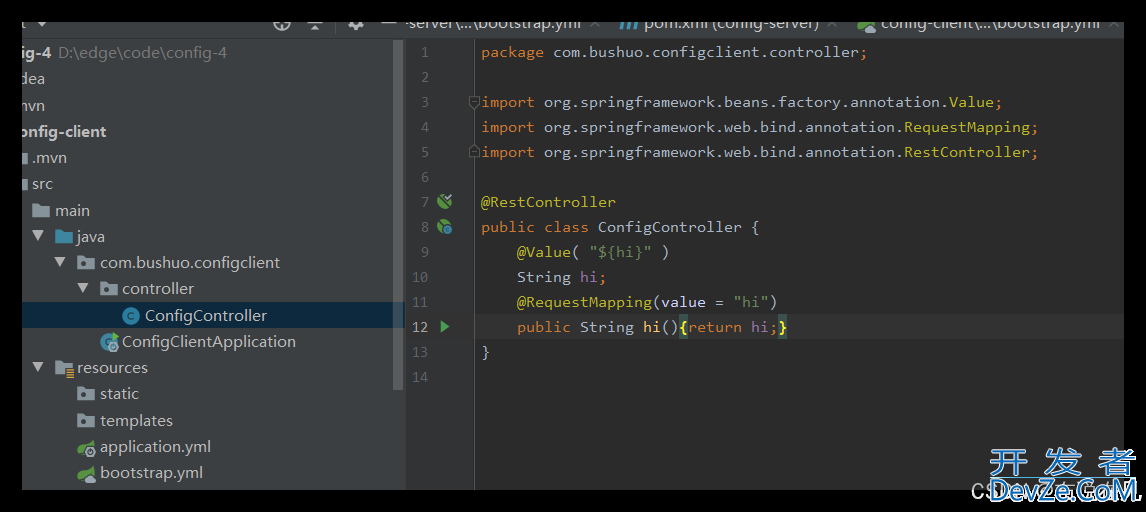Click ConfigController class name in the editor
The height and width of the screenshot is (512, 1146).
coord(669,227)
